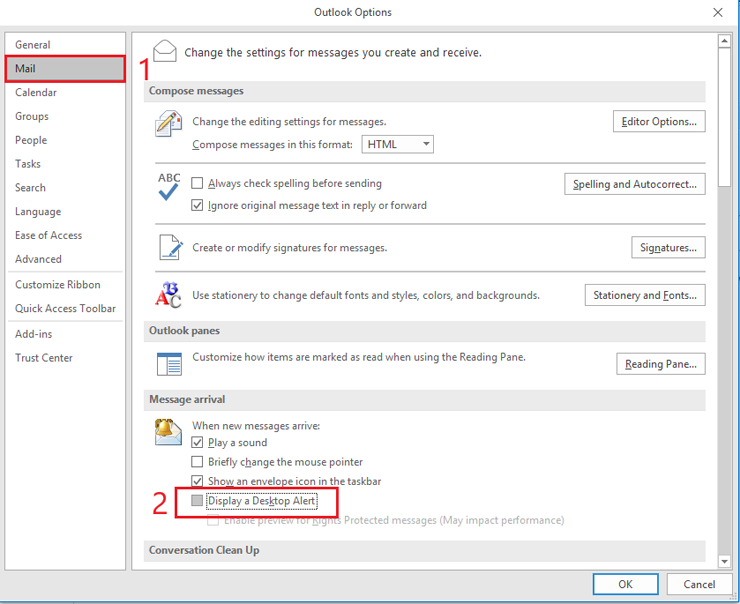Switch to the Groups category
Image resolution: width=740 pixels, height=604 pixels.
[x=65, y=116]
